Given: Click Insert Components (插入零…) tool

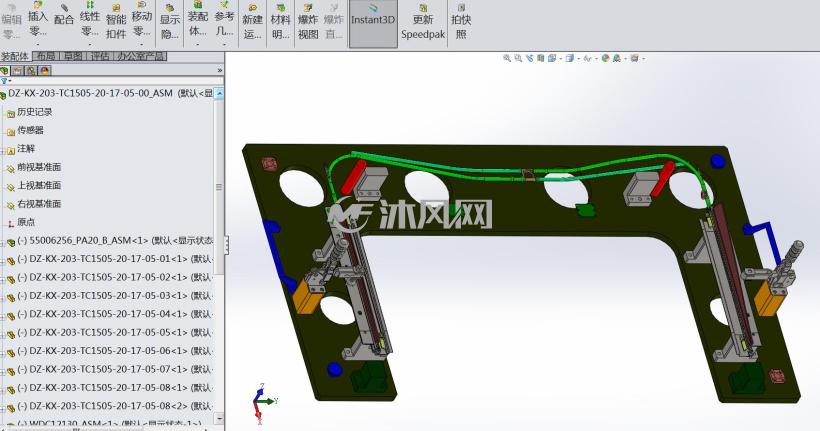Looking at the screenshot, I should click(37, 21).
